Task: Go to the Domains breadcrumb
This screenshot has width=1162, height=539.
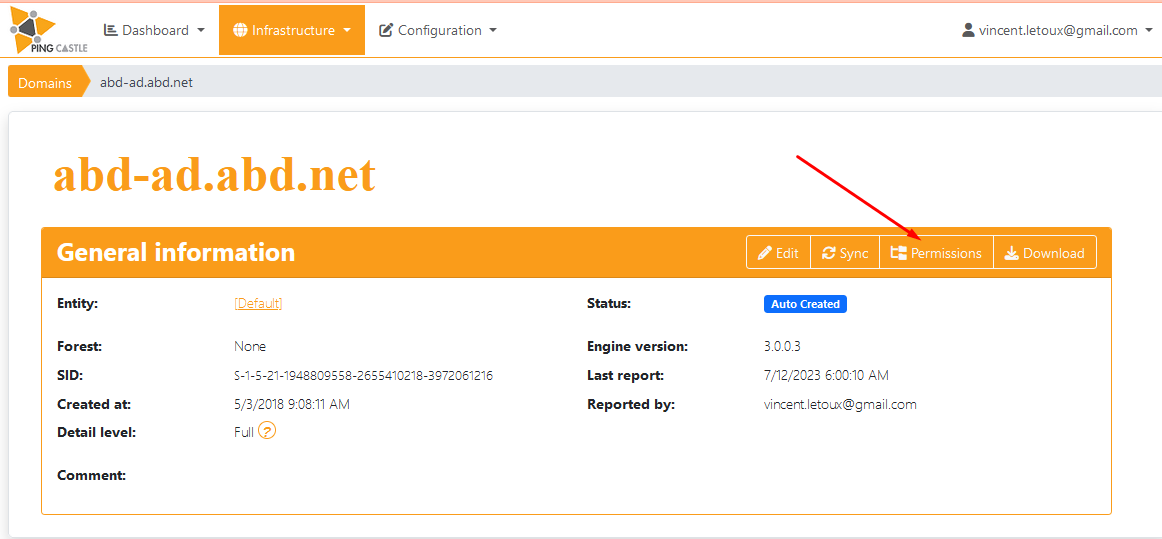Action: [x=44, y=83]
